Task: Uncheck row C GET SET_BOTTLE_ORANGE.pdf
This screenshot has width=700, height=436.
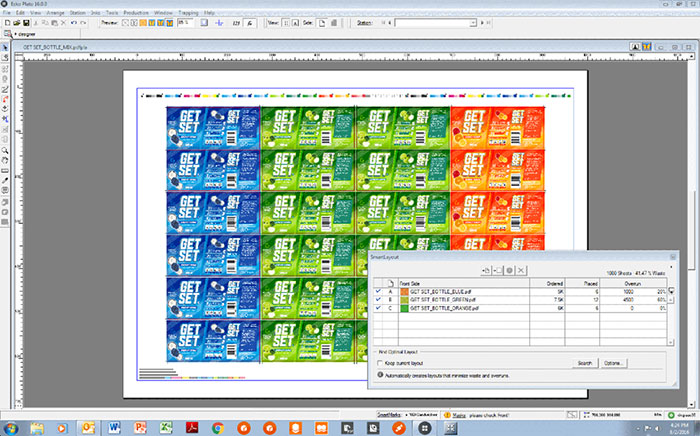Action: (379, 308)
